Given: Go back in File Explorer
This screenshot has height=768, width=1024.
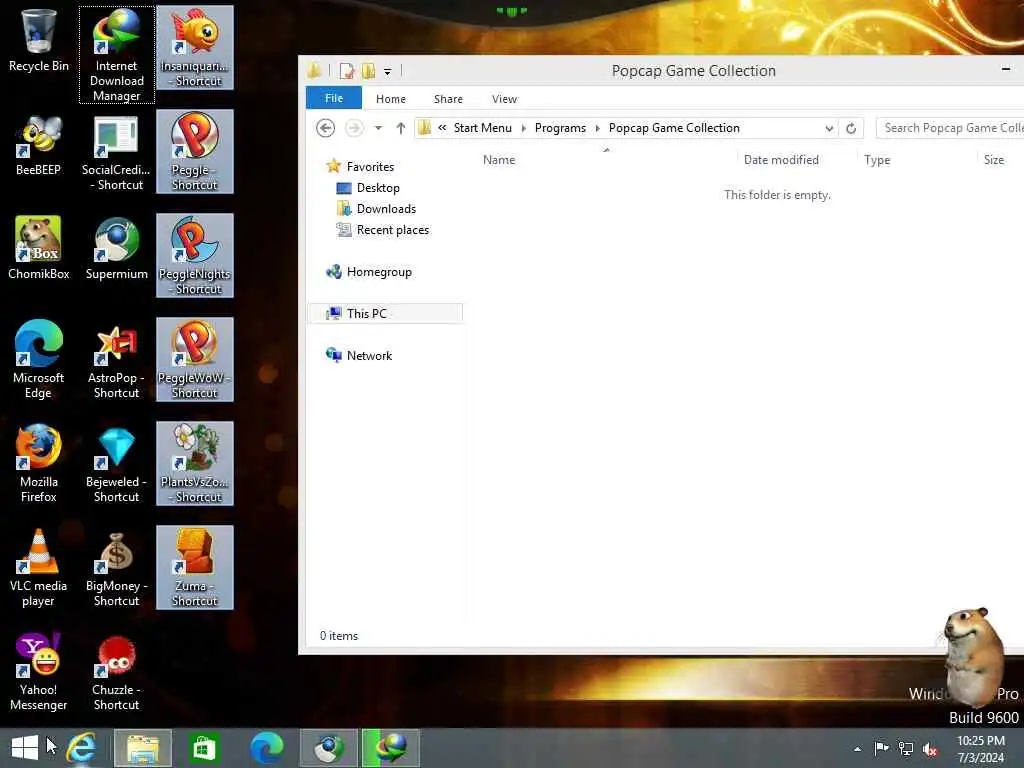Looking at the screenshot, I should 325,128.
